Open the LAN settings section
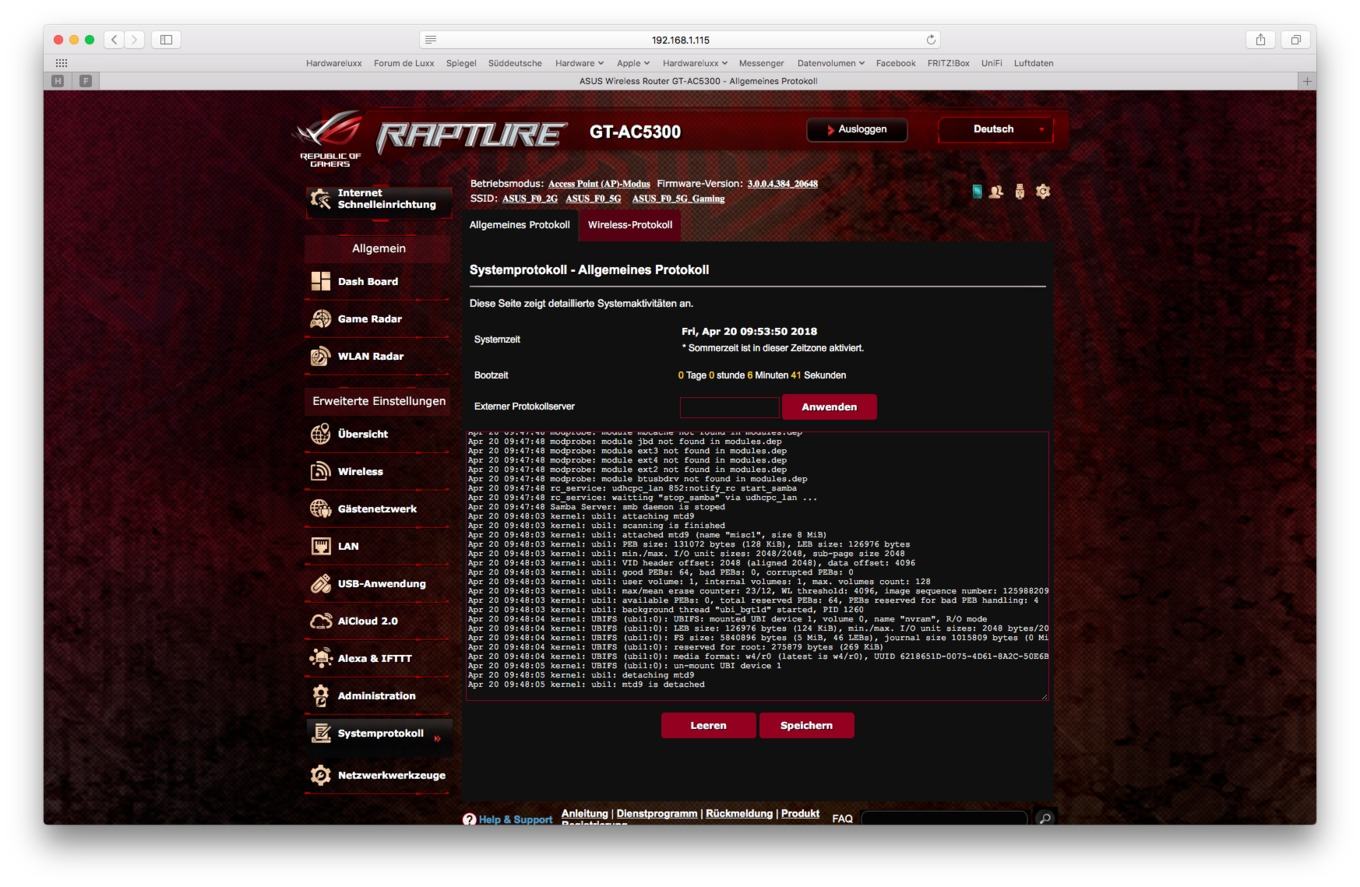 tap(378, 546)
